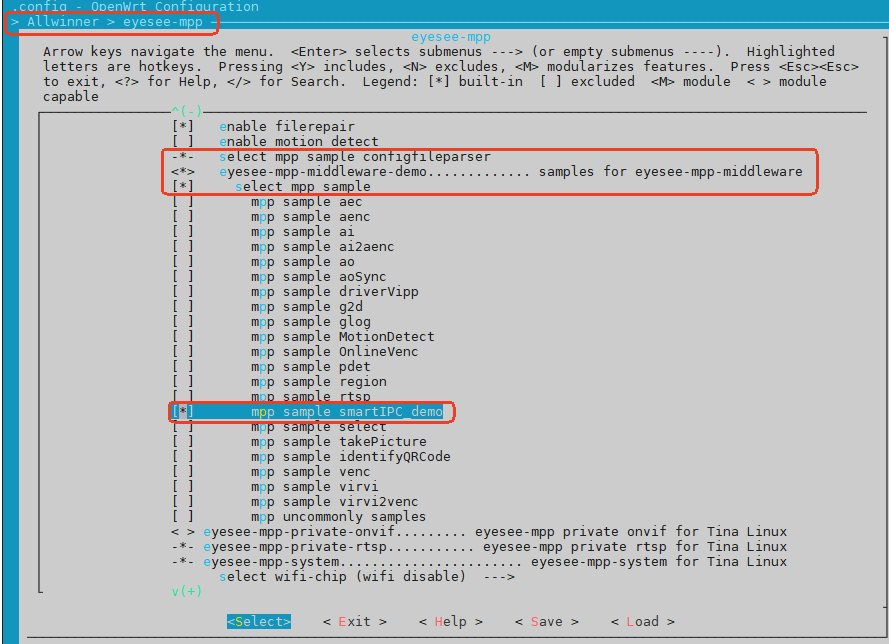Image resolution: width=889 pixels, height=644 pixels.
Task: Open the select wifi-chip submenu
Action: 366,577
